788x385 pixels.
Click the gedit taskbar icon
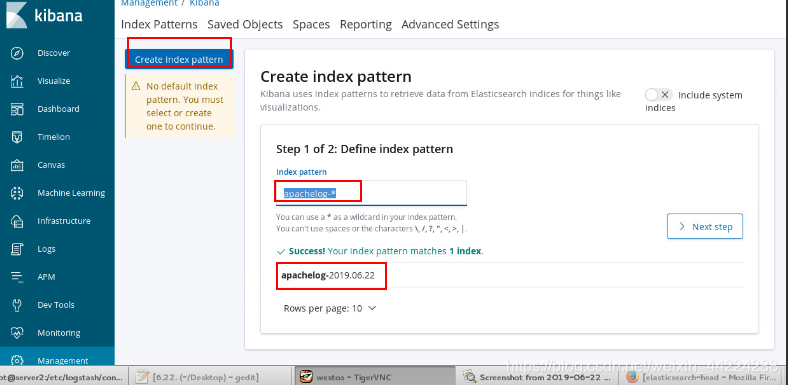(143, 376)
